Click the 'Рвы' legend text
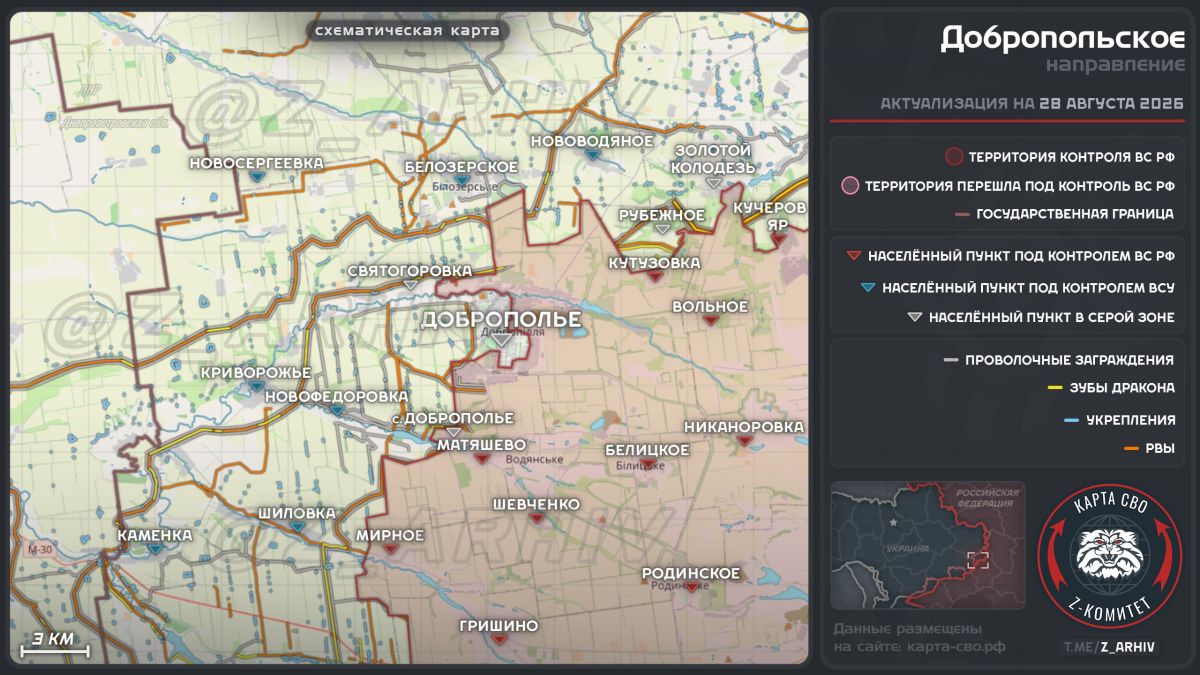1200x675 pixels. (x=1161, y=448)
